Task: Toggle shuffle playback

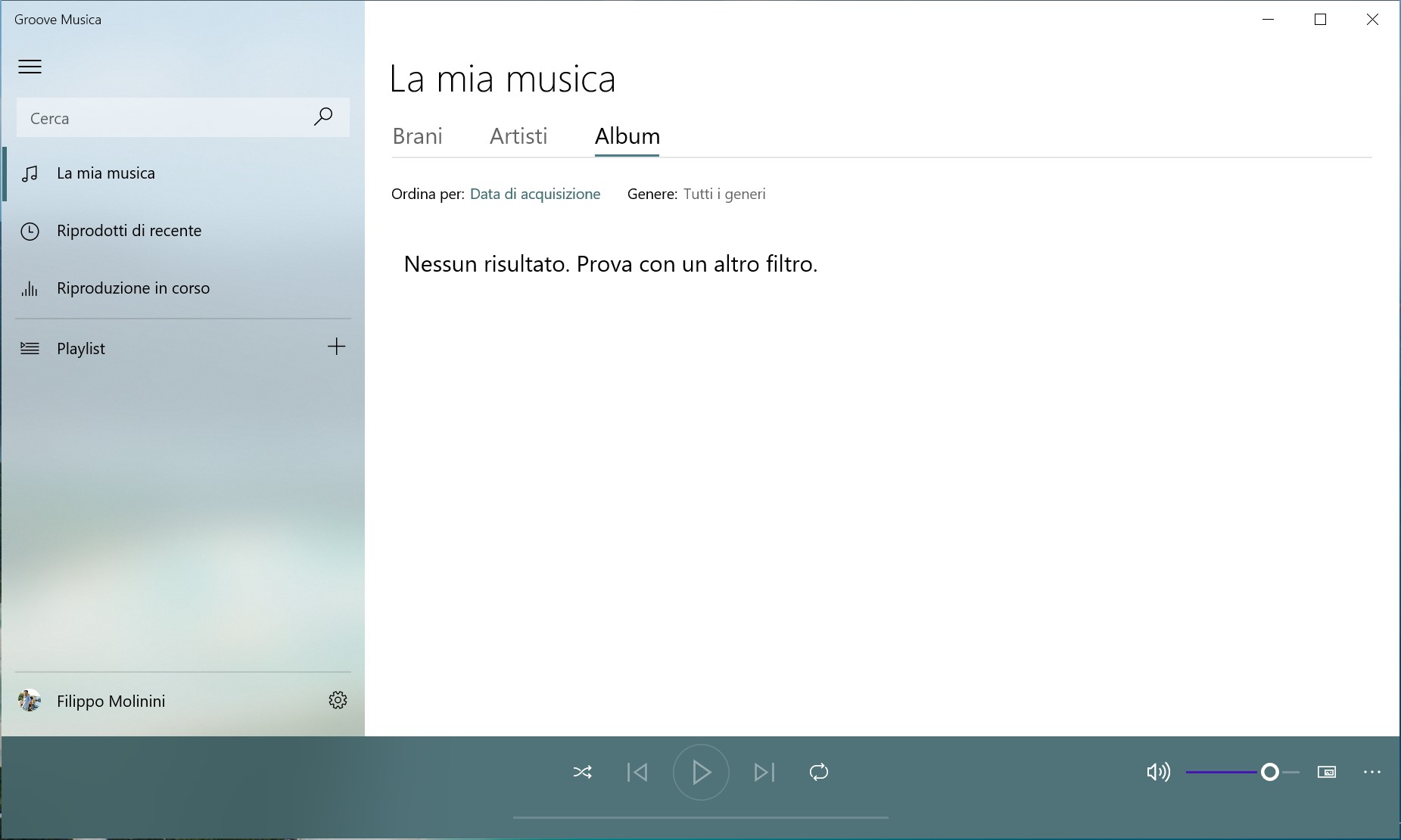Action: pyautogui.click(x=583, y=772)
